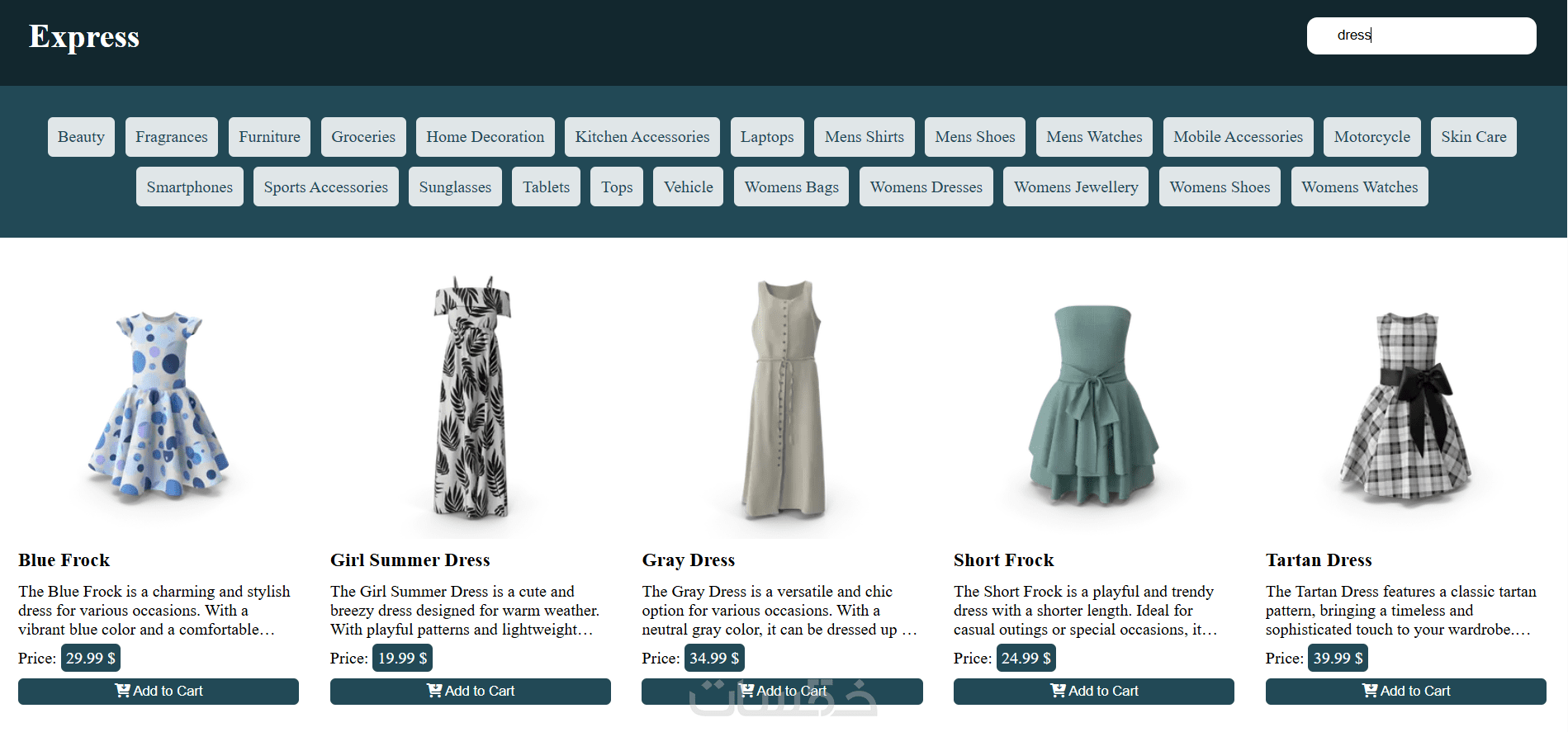
Task: Open the Sunglasses category
Action: pyautogui.click(x=455, y=187)
